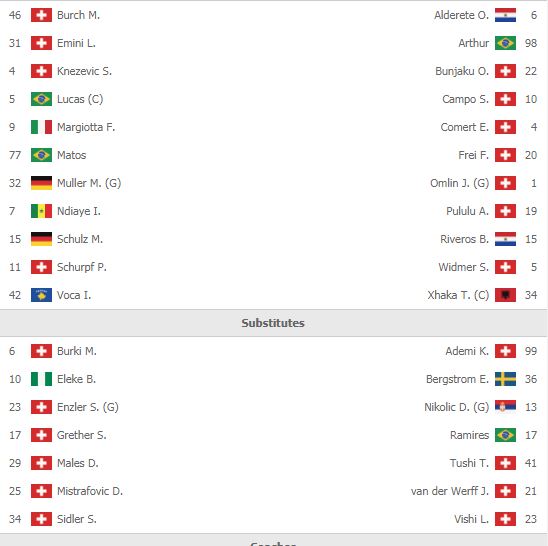Click the Nigerian flag next to Eleke B.

(41, 379)
